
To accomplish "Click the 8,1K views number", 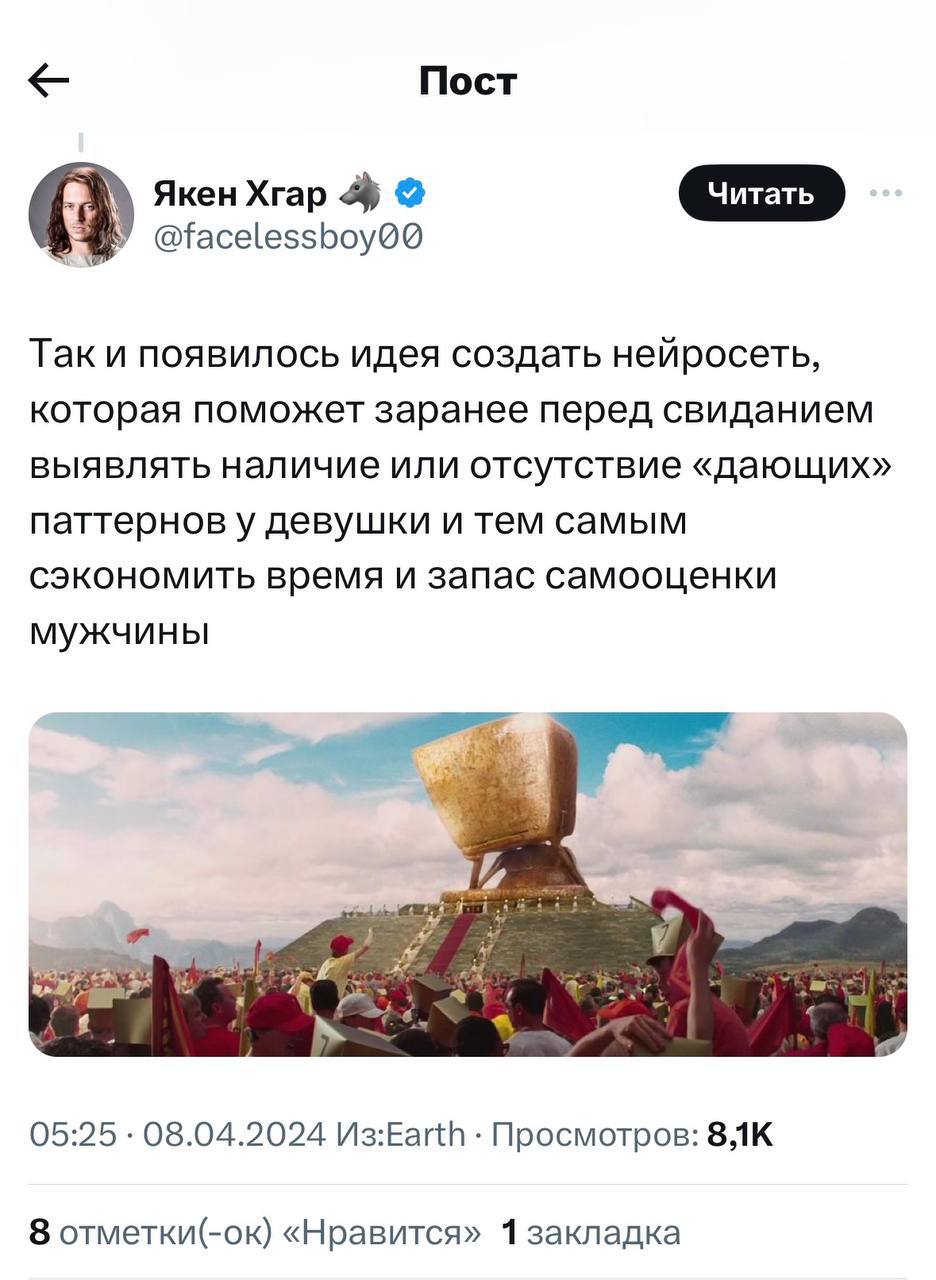I will coord(740,1134).
